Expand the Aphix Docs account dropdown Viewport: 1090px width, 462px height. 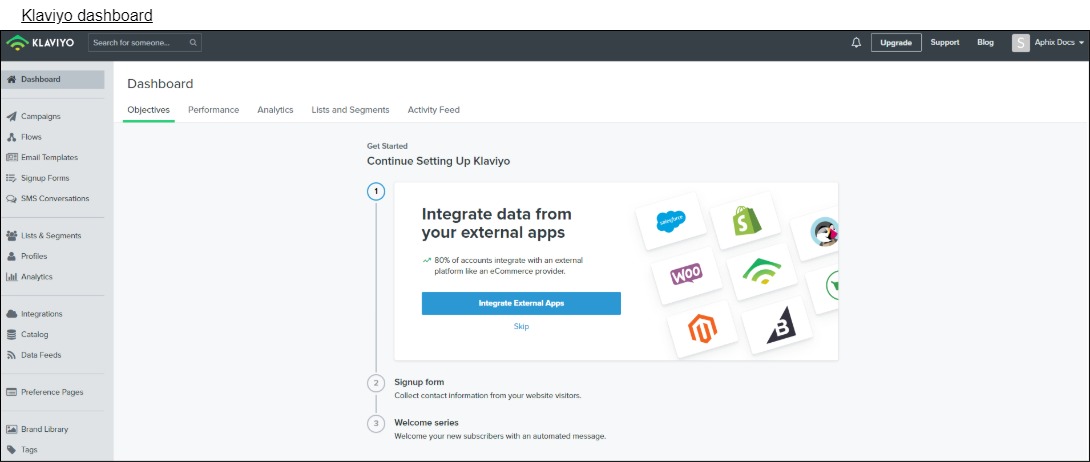[x=1049, y=43]
